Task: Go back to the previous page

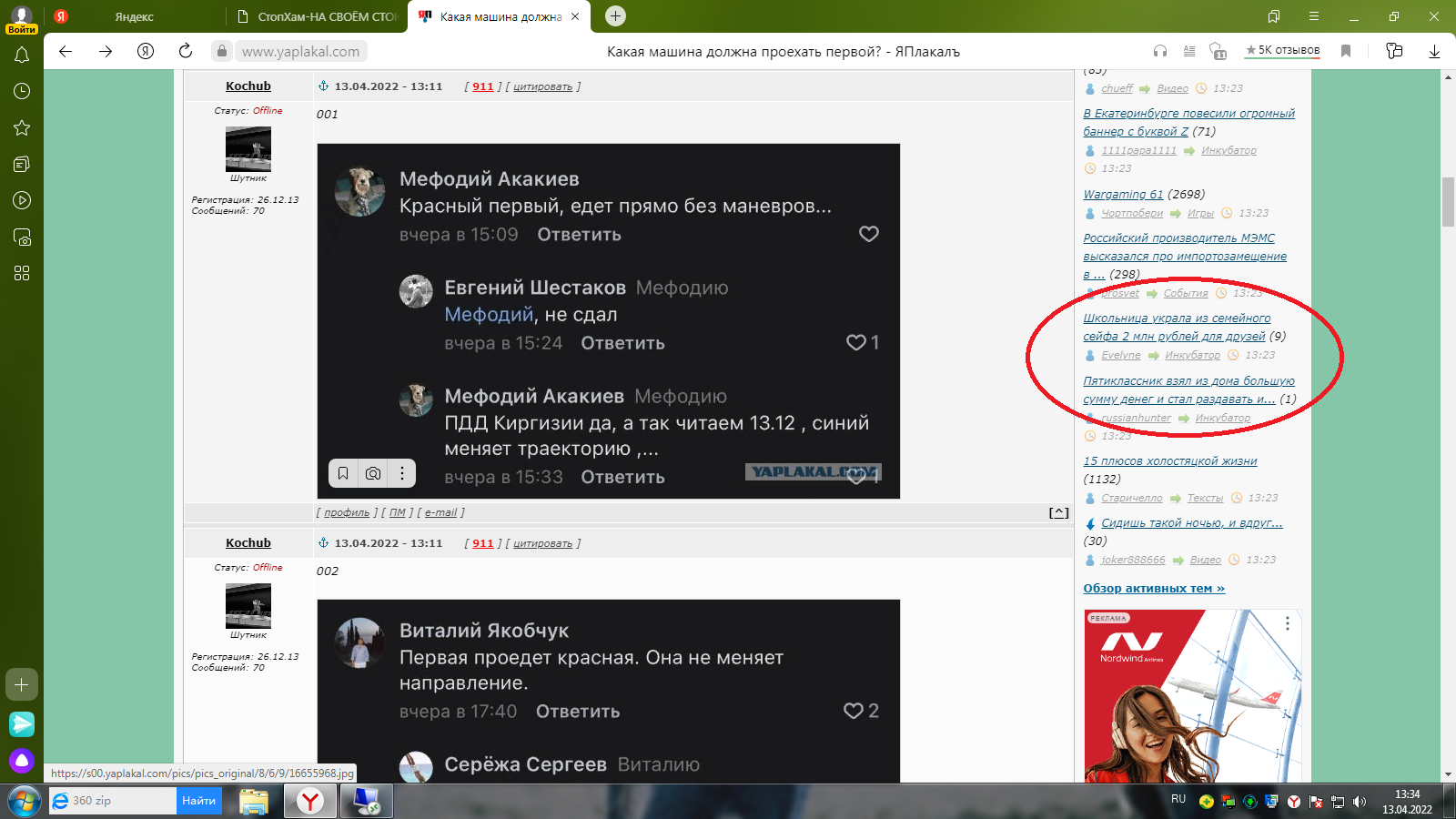Action: (x=66, y=51)
